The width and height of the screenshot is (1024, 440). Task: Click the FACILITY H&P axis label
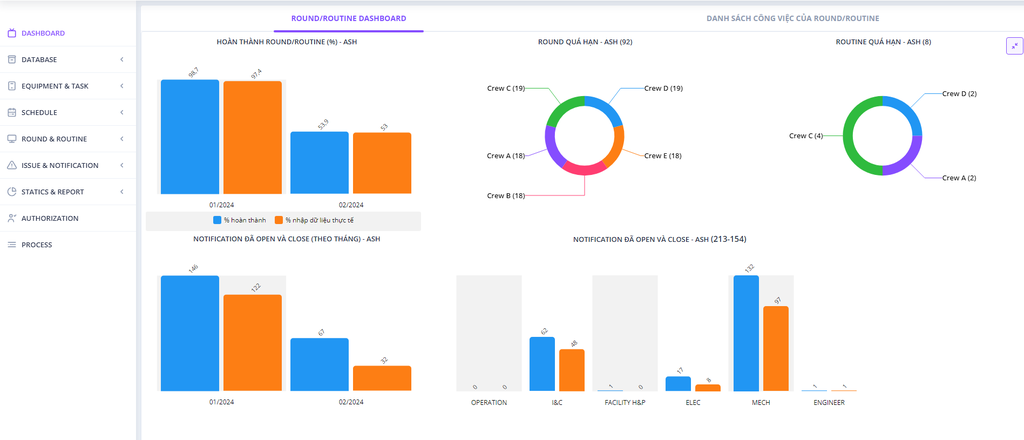[x=625, y=403]
